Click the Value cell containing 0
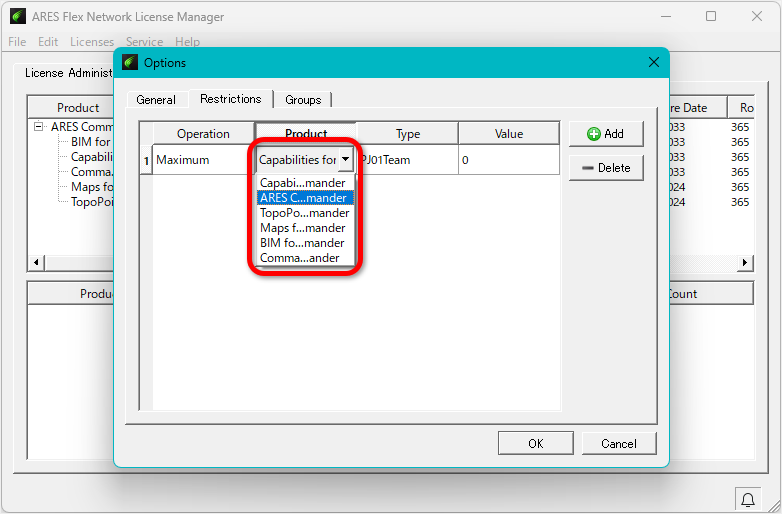 509,160
